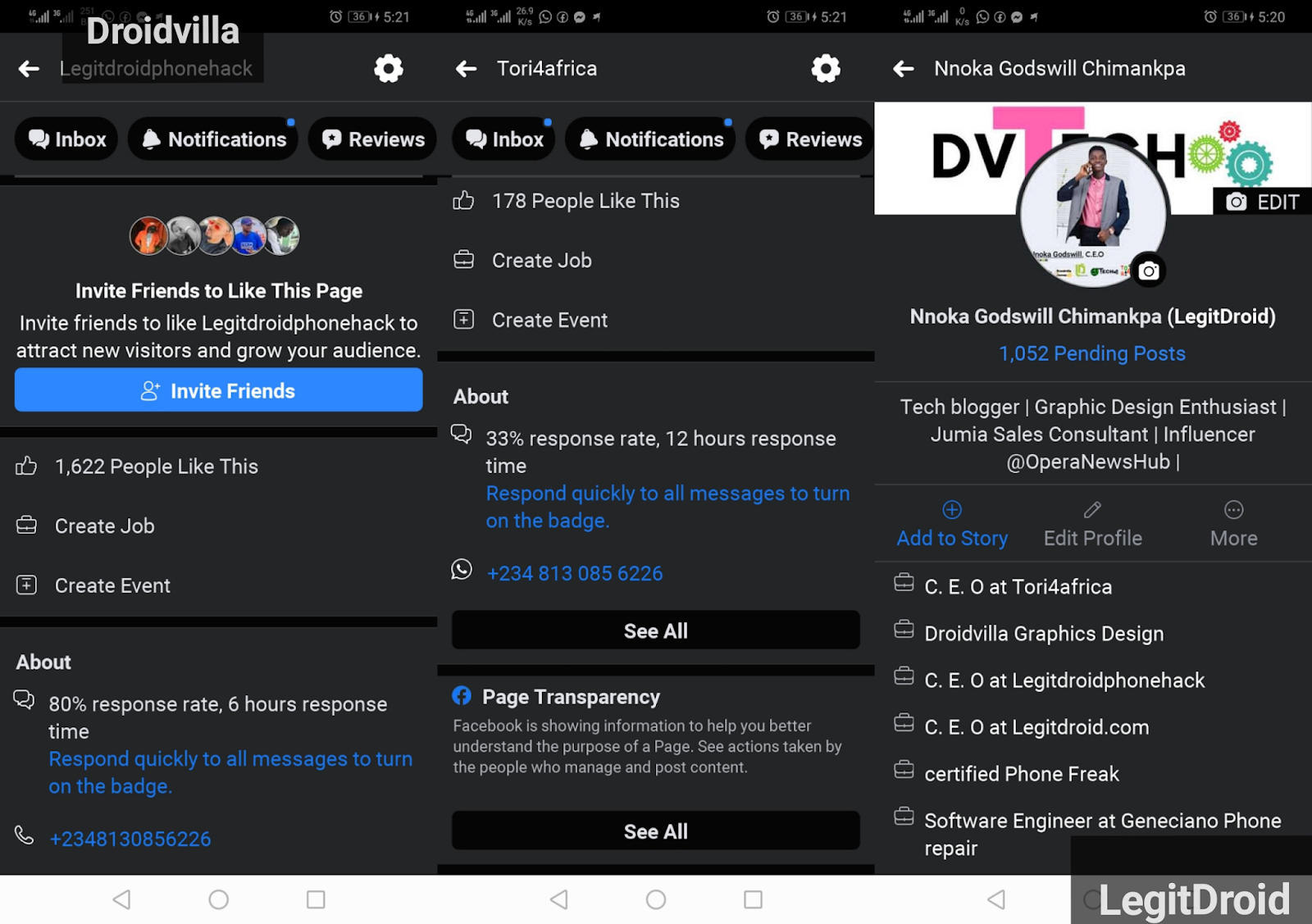Tap chat bubbles icon beside 80% response rate
Image resolution: width=1312 pixels, height=924 pixels.
pyautogui.click(x=24, y=699)
